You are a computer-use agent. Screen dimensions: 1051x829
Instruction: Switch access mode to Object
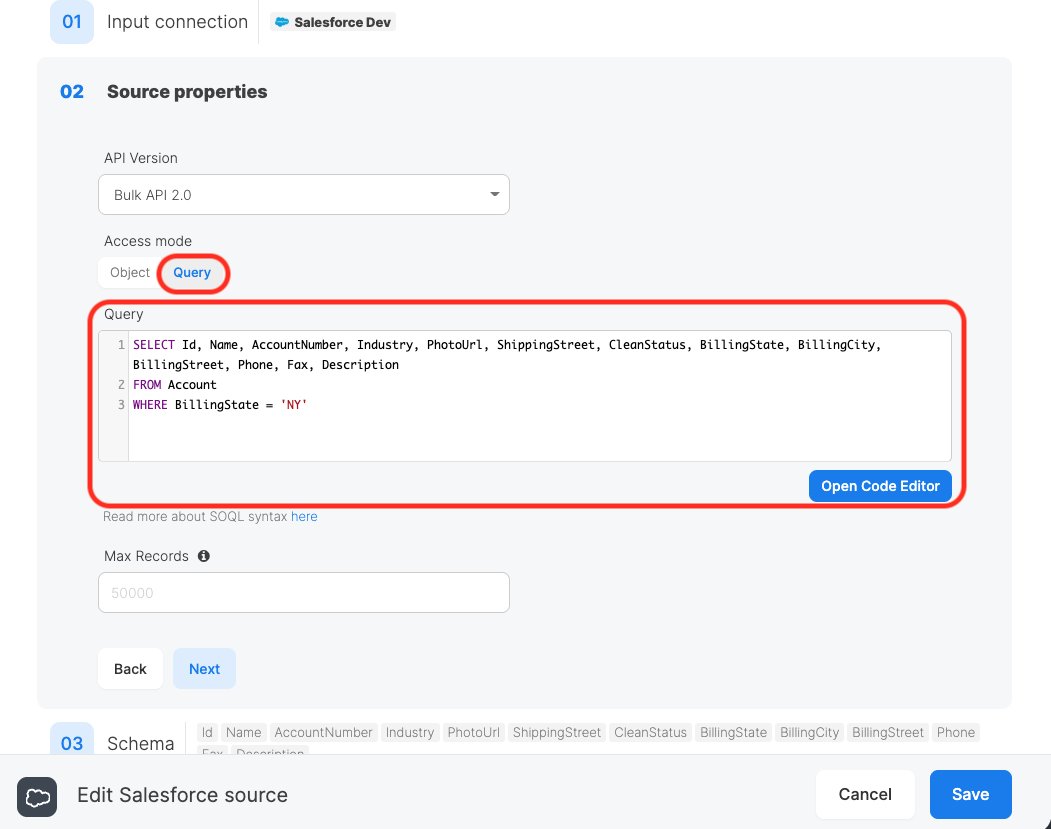(x=129, y=272)
